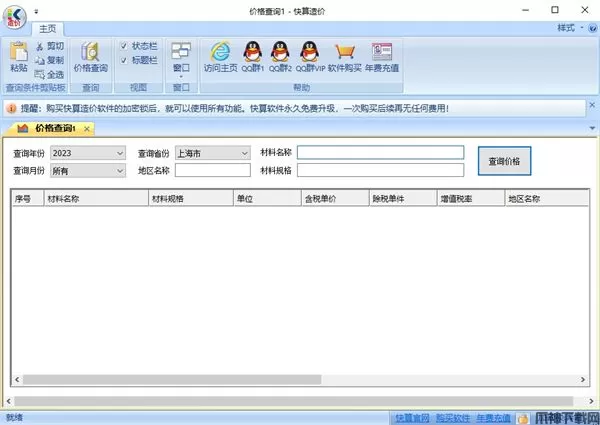The image size is (600, 425).
Task: Open the 查询月份 dropdown showing 所有
Action: (x=88, y=171)
